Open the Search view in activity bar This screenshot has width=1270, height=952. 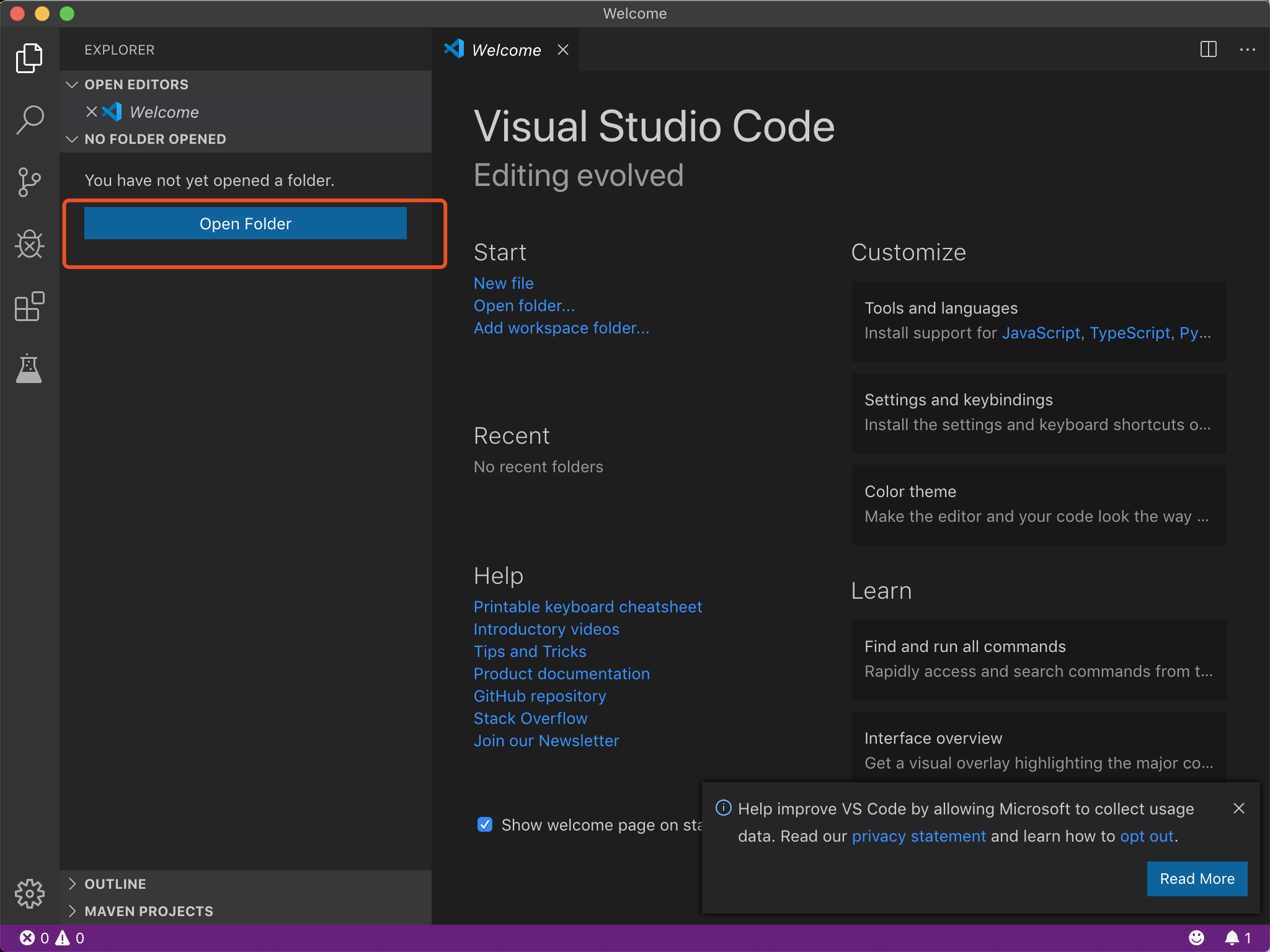click(29, 120)
